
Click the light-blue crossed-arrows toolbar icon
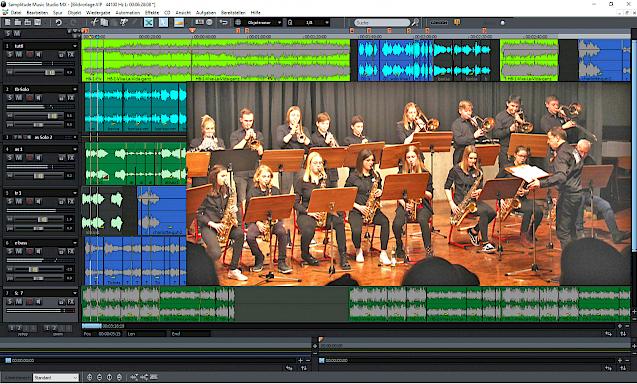(149, 22)
